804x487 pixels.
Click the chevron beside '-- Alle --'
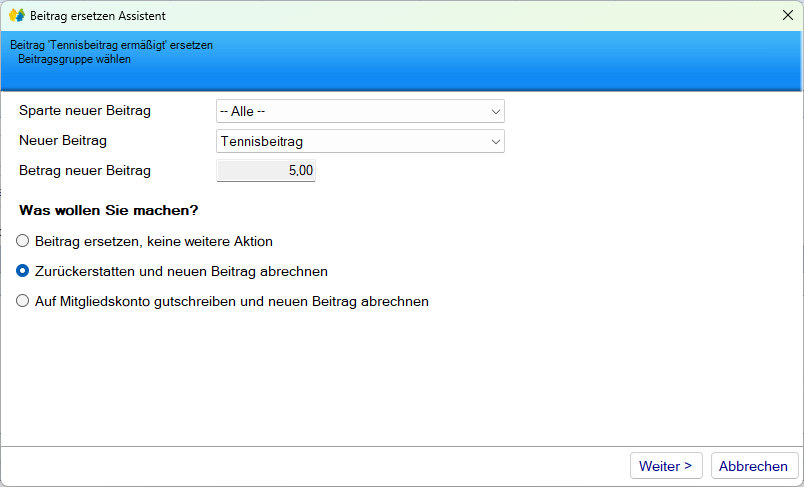click(x=495, y=111)
